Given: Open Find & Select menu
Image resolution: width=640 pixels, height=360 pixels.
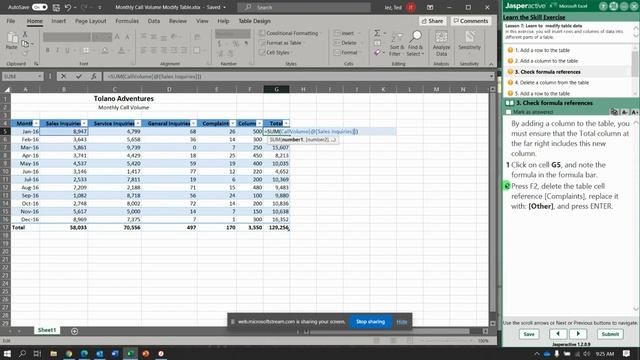Looking at the screenshot, I should pyautogui.click(x=416, y=44).
